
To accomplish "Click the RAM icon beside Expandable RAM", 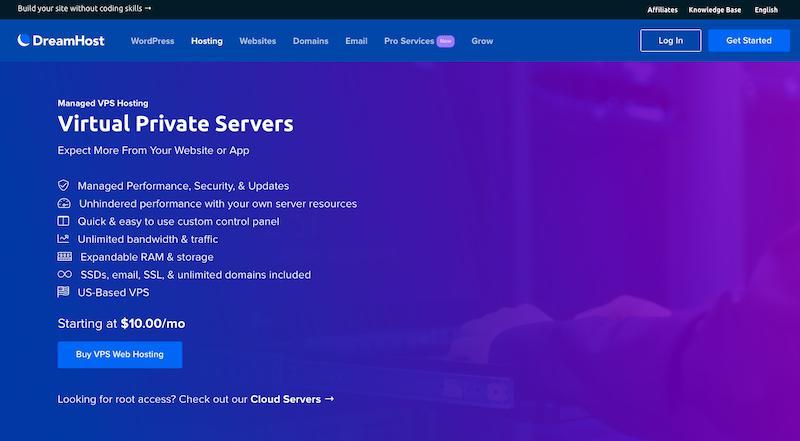I will [65, 256].
